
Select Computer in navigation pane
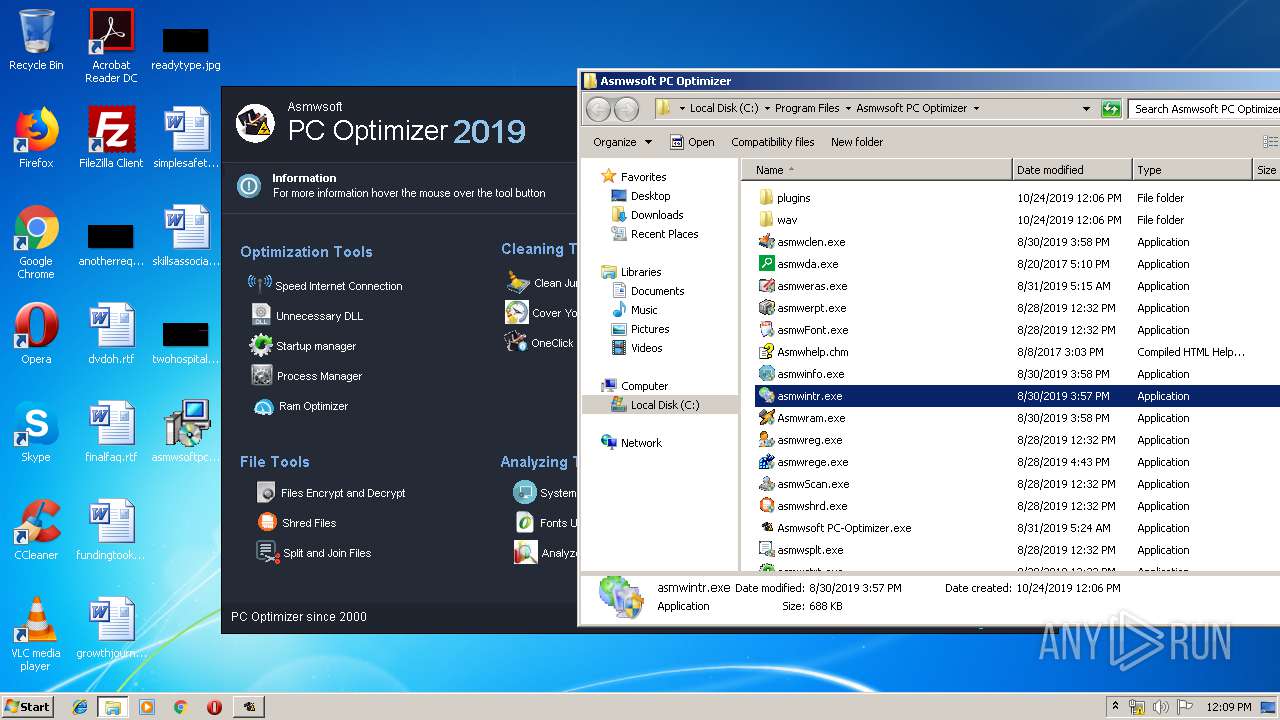634,386
